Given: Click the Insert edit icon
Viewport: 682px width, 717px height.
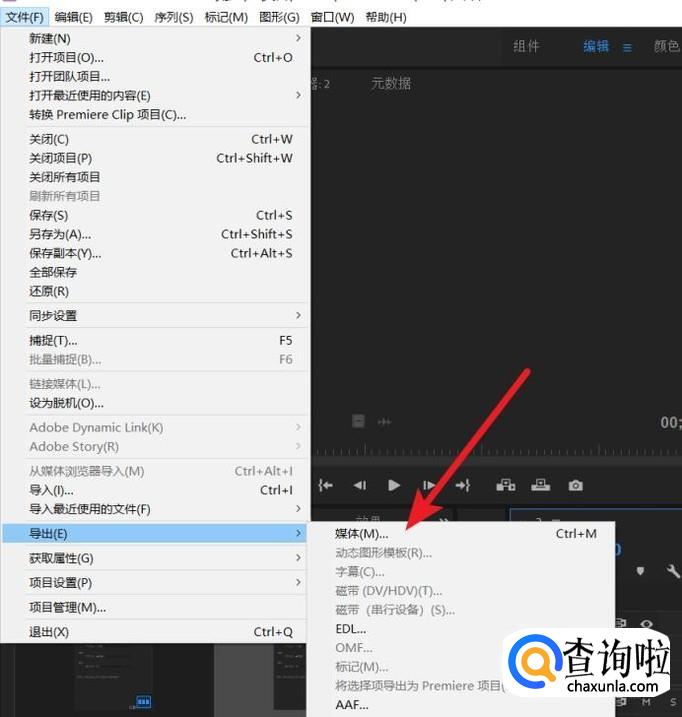Looking at the screenshot, I should (505, 485).
